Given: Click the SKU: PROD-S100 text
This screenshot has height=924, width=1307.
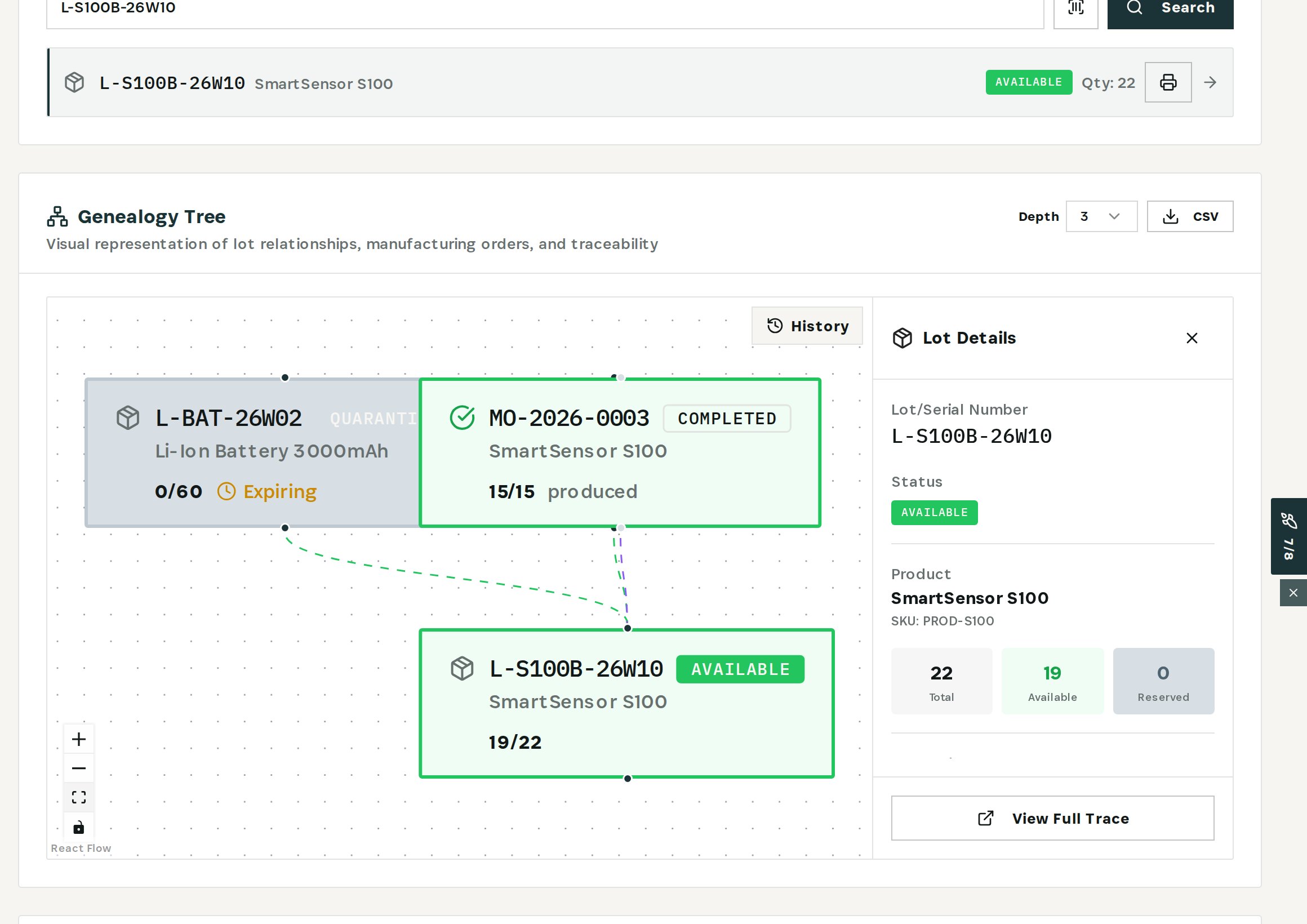Looking at the screenshot, I should point(942,621).
